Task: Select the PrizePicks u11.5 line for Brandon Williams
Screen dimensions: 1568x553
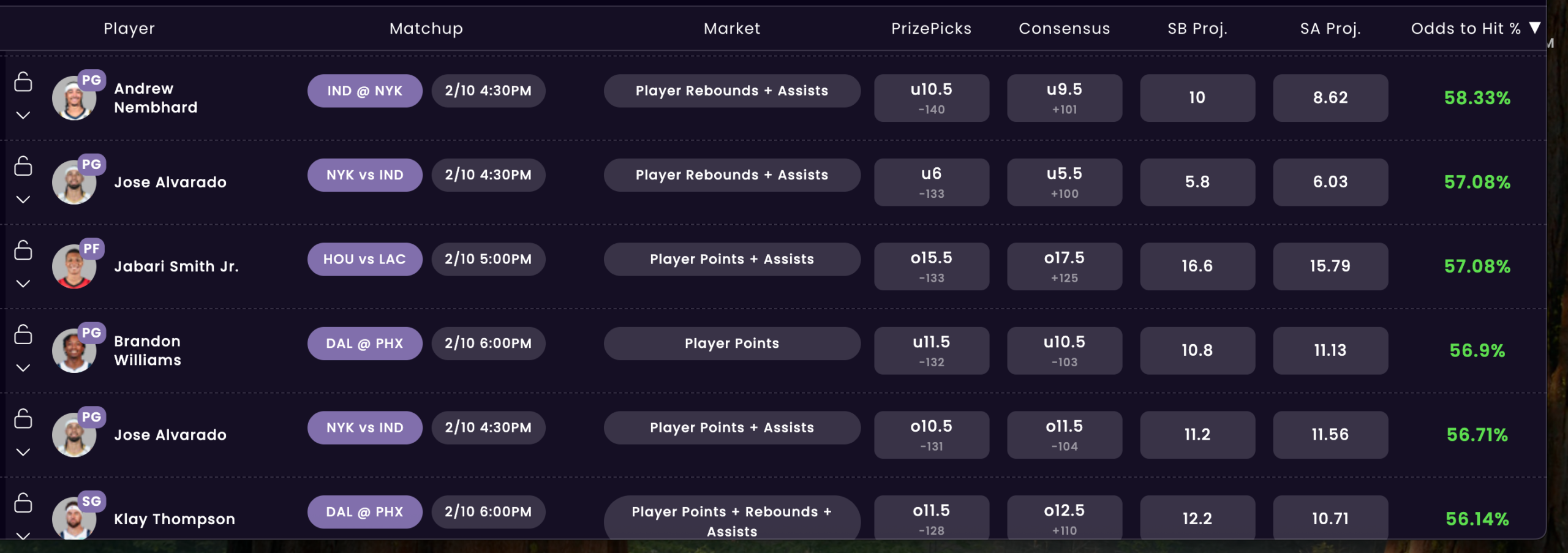Action: [x=931, y=350]
